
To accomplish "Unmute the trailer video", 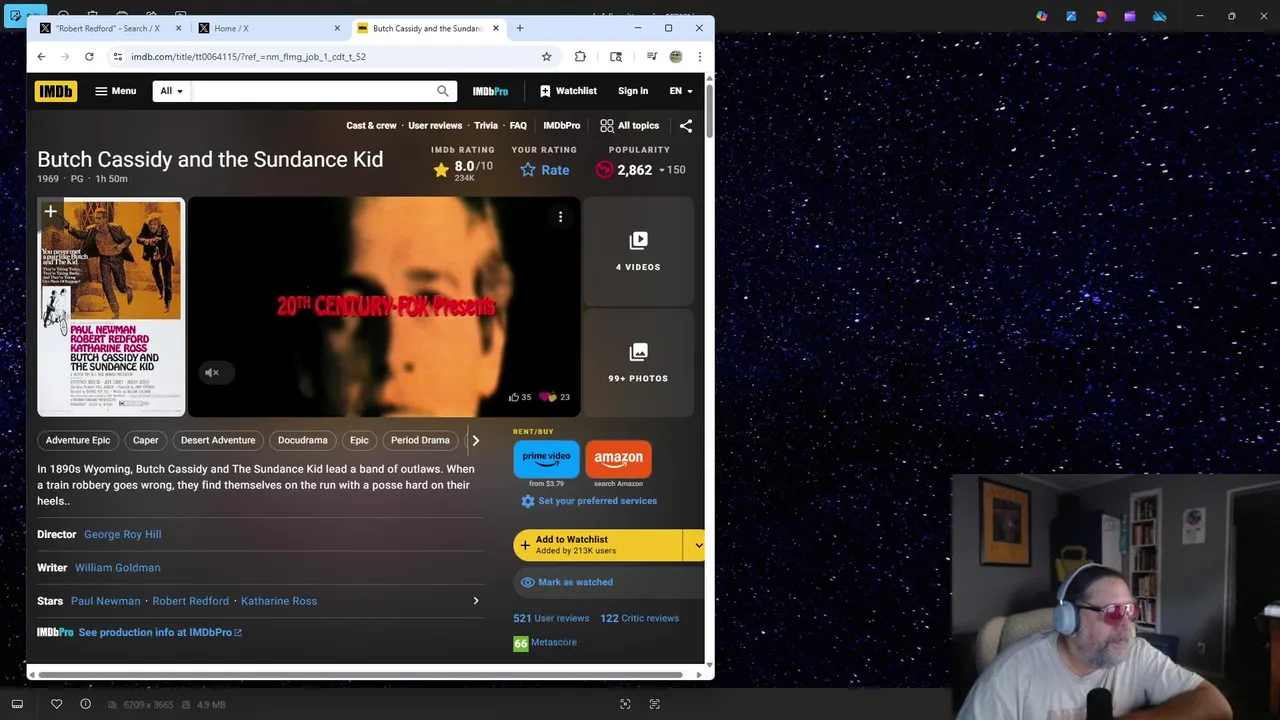I will point(212,372).
